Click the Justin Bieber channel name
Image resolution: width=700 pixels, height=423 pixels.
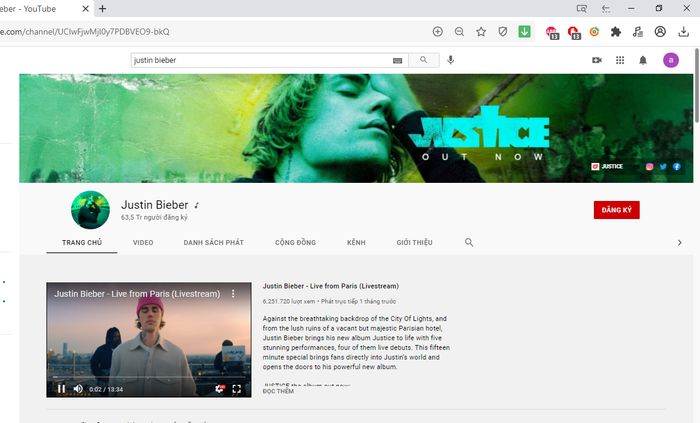click(x=154, y=205)
